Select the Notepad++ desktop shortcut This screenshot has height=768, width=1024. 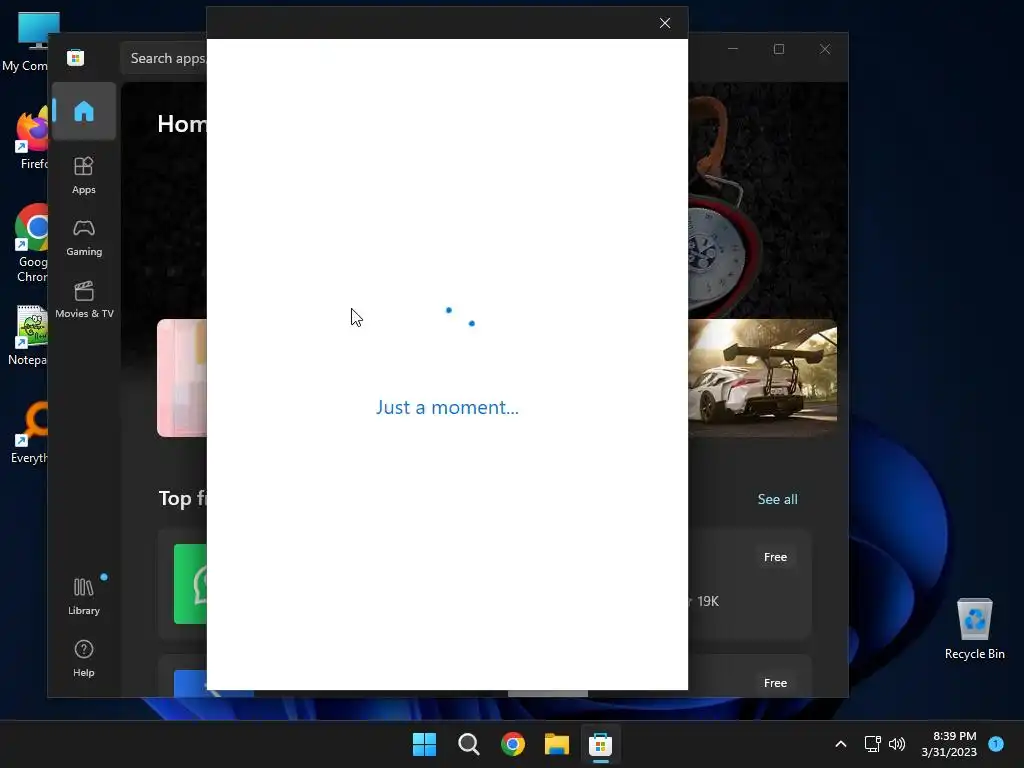[x=29, y=336]
